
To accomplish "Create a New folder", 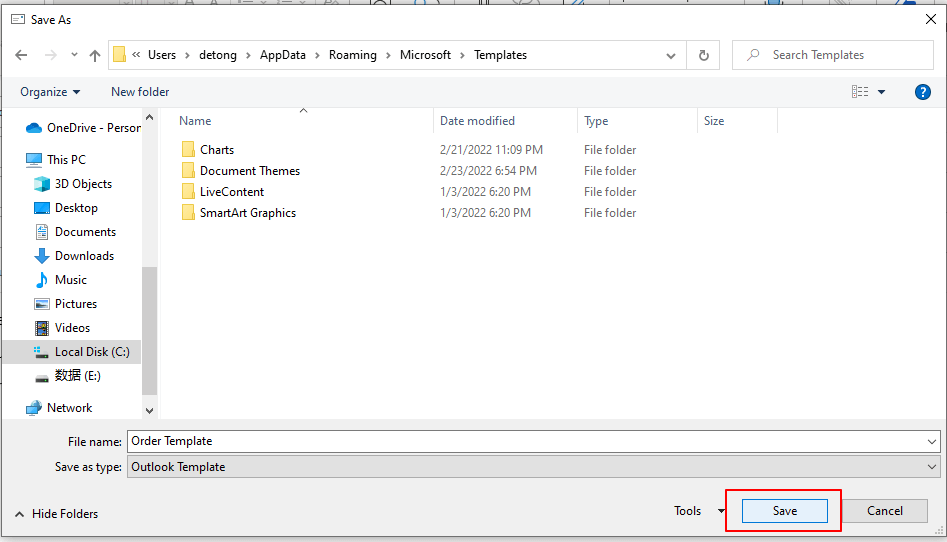I will click(x=140, y=92).
